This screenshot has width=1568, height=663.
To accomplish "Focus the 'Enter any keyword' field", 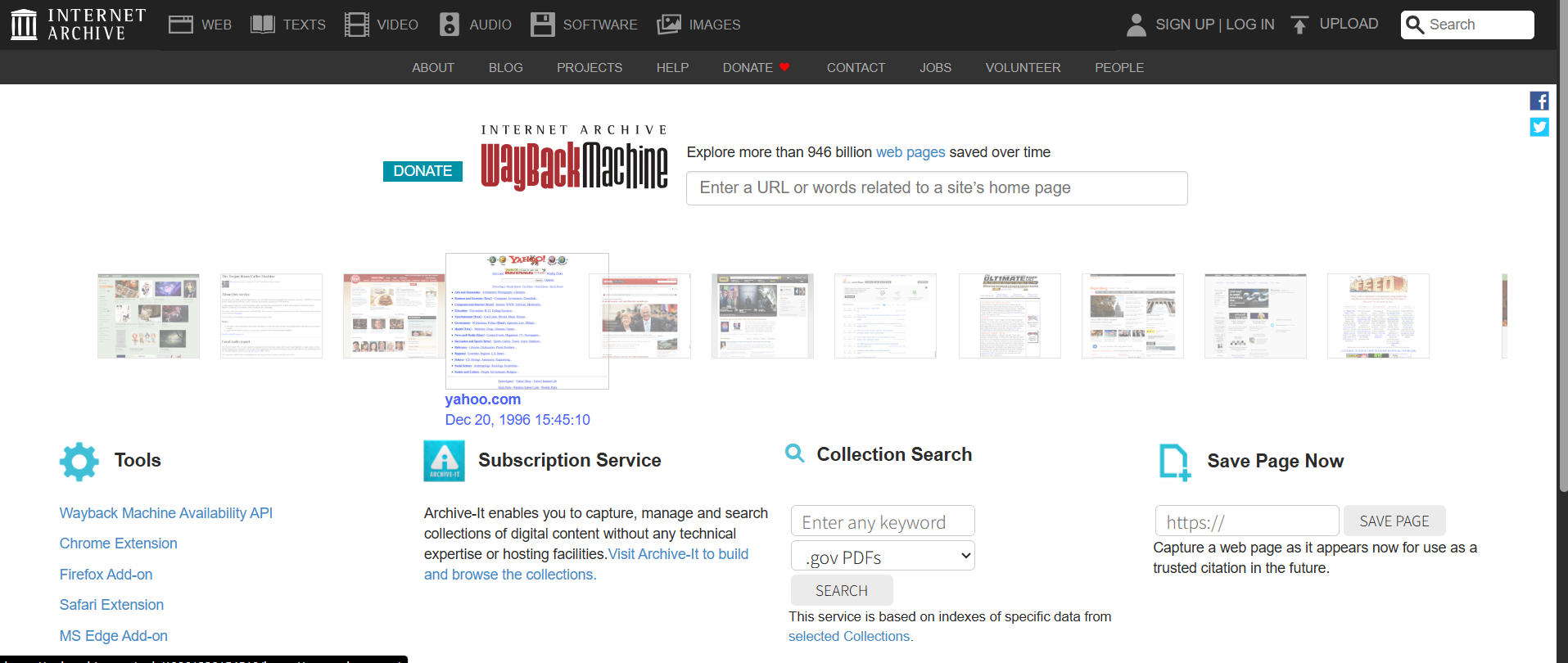I will (883, 521).
